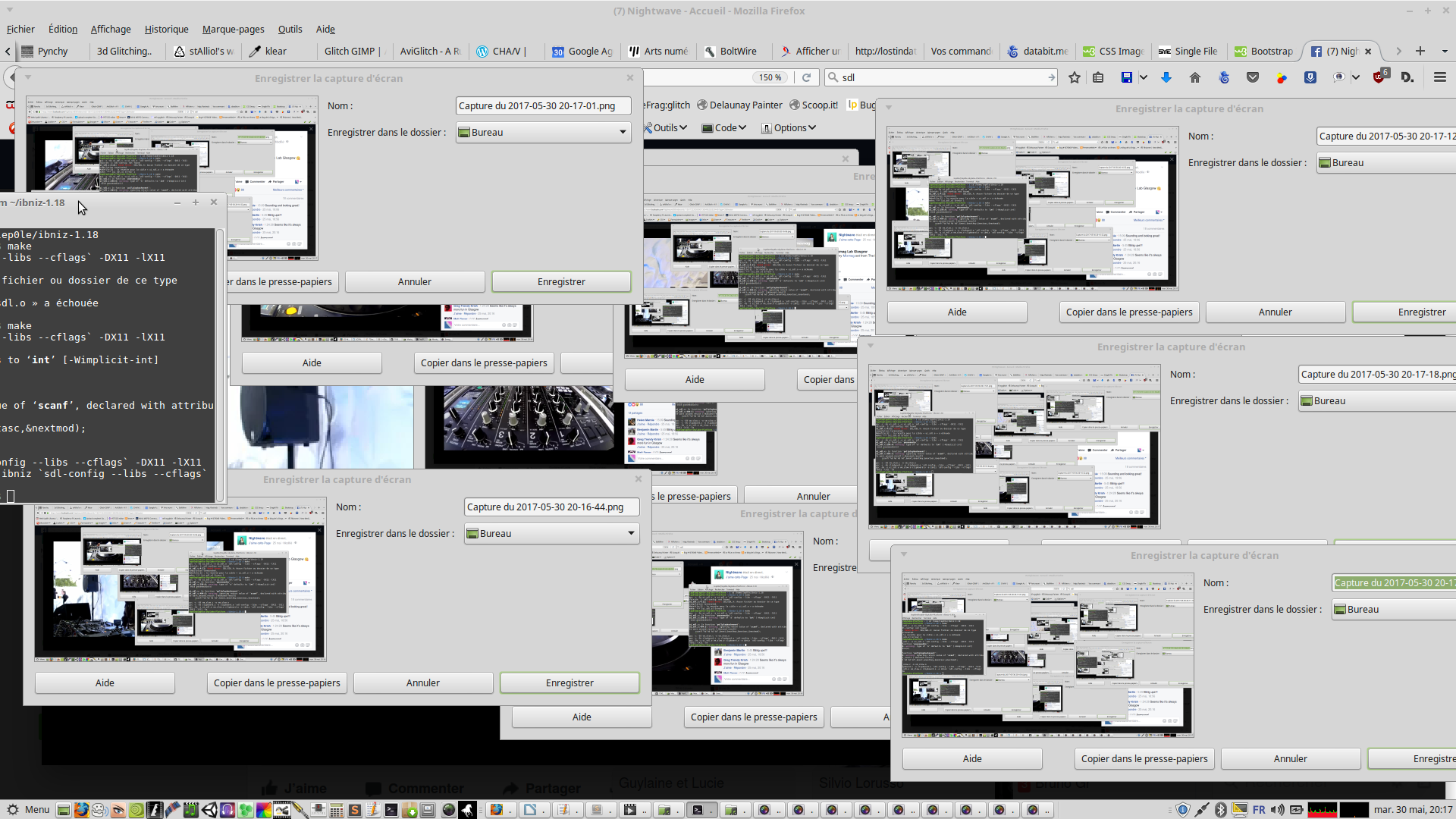Expand the Options dropdown in the page toolbar
The height and width of the screenshot is (819, 1456).
pos(789,127)
